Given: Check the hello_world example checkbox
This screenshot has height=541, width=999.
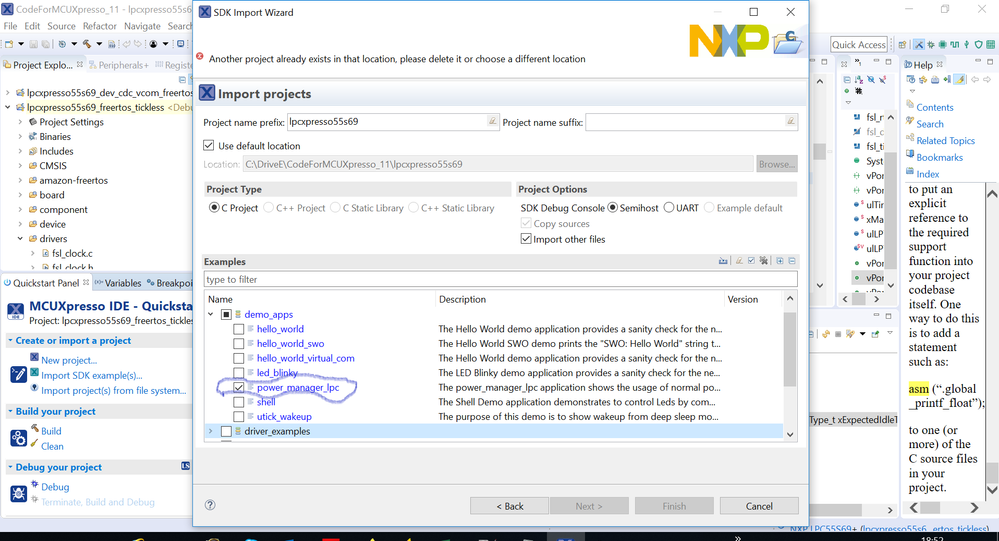Looking at the screenshot, I should 238,329.
